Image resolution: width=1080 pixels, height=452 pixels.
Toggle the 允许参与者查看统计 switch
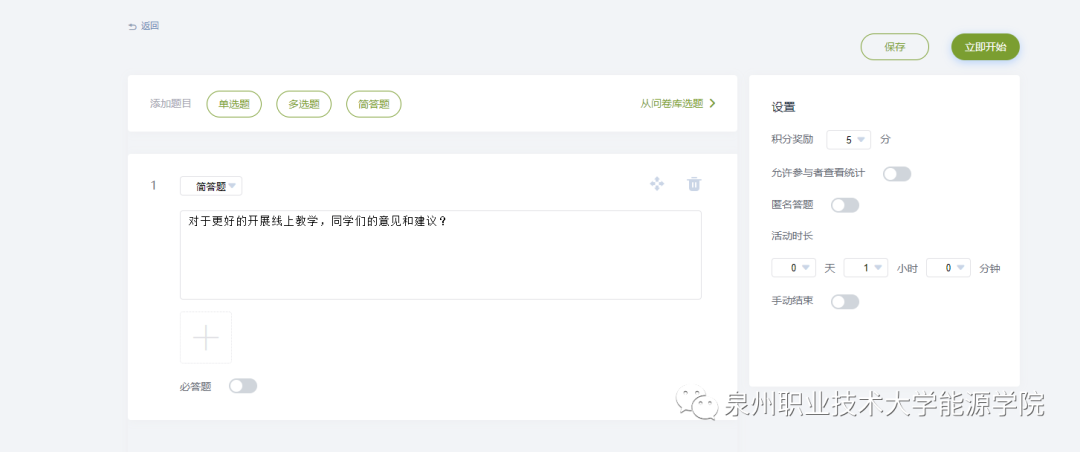coord(897,174)
